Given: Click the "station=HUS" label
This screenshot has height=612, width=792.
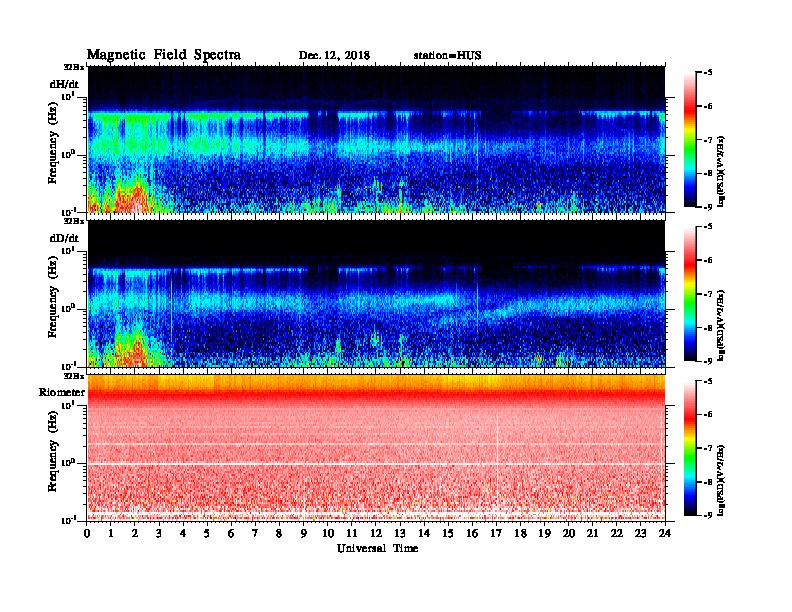Looking at the screenshot, I should 448,56.
